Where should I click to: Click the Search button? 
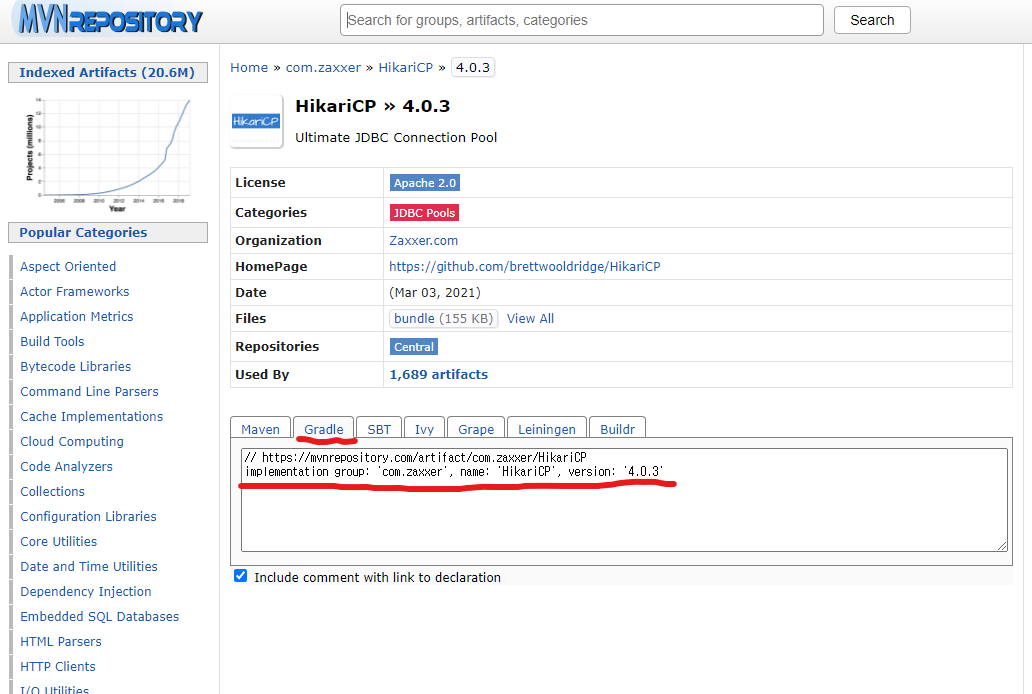click(872, 20)
